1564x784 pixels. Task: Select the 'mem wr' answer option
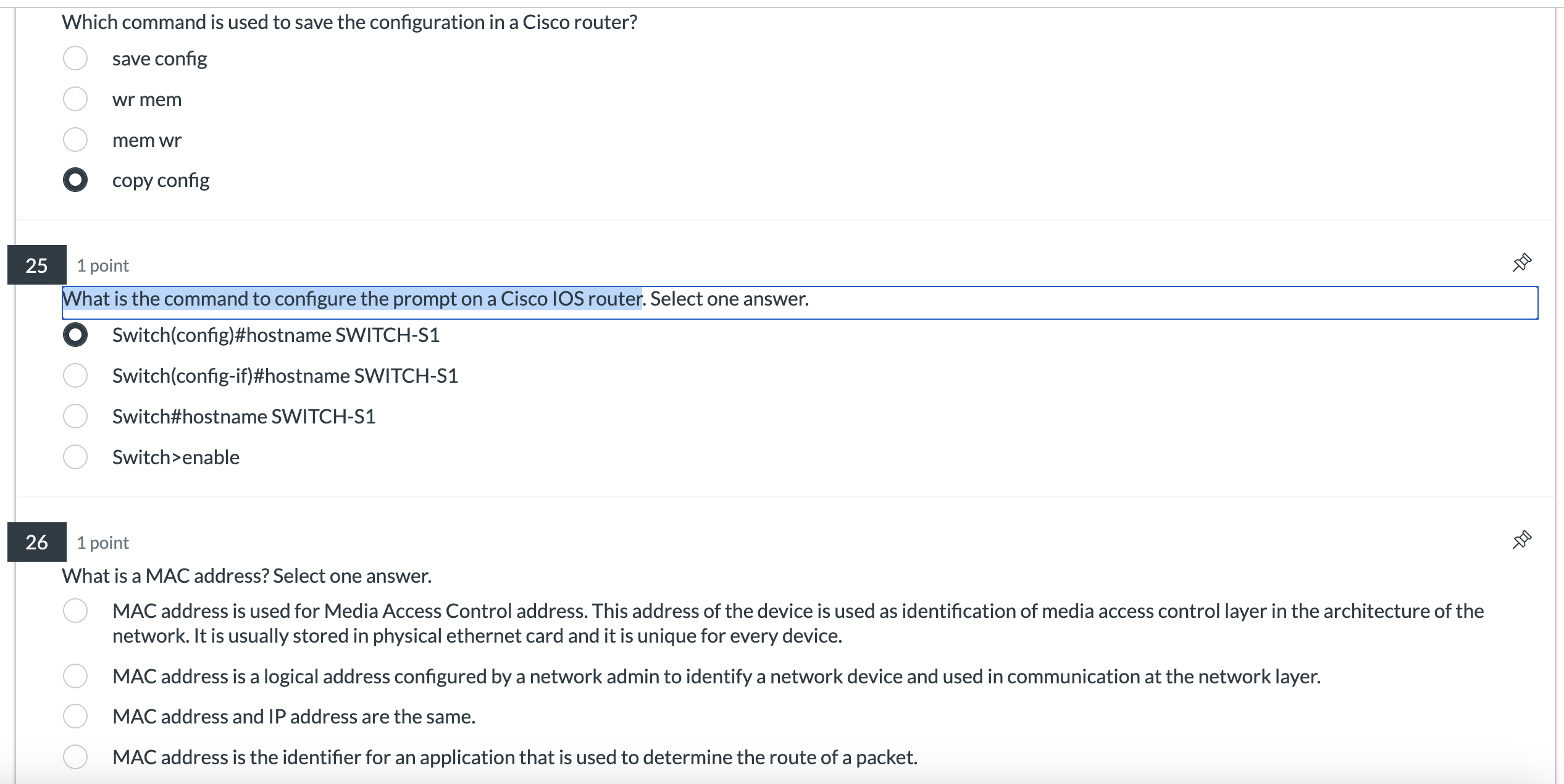[x=75, y=139]
